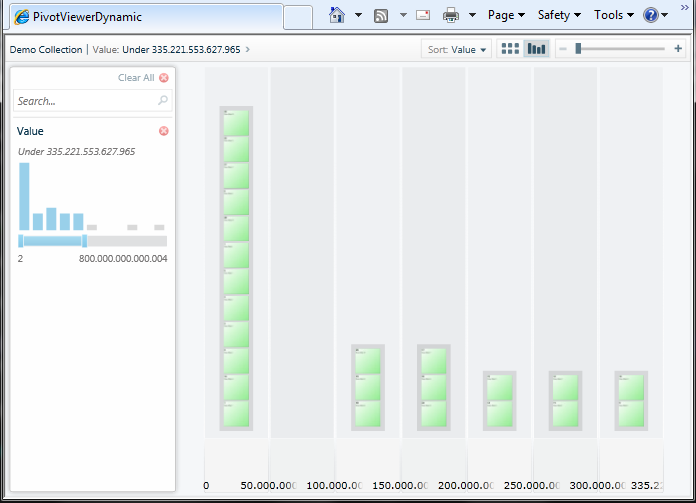Open the Safety menu

pos(559,15)
